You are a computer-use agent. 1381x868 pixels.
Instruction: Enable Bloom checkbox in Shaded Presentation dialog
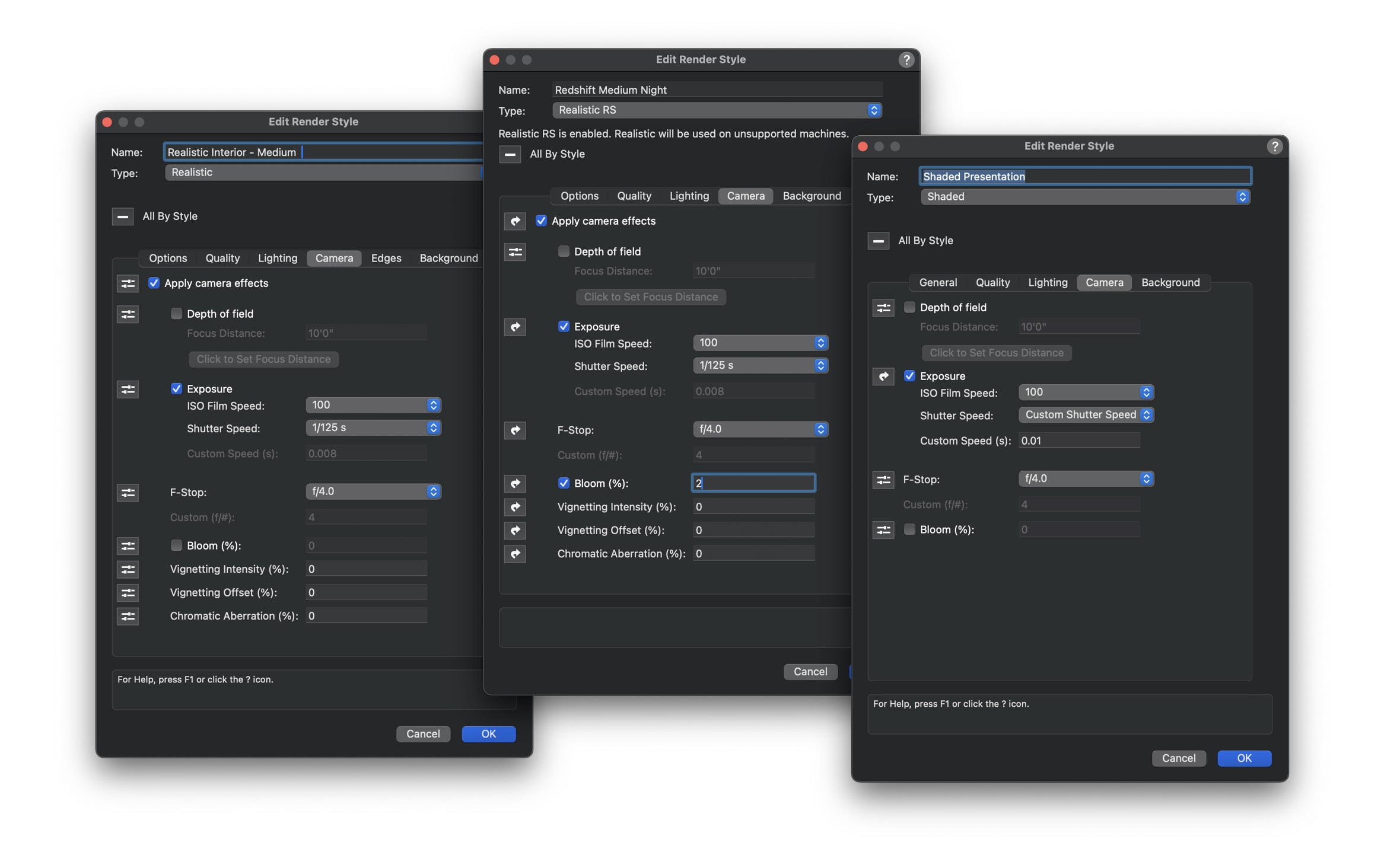[909, 529]
